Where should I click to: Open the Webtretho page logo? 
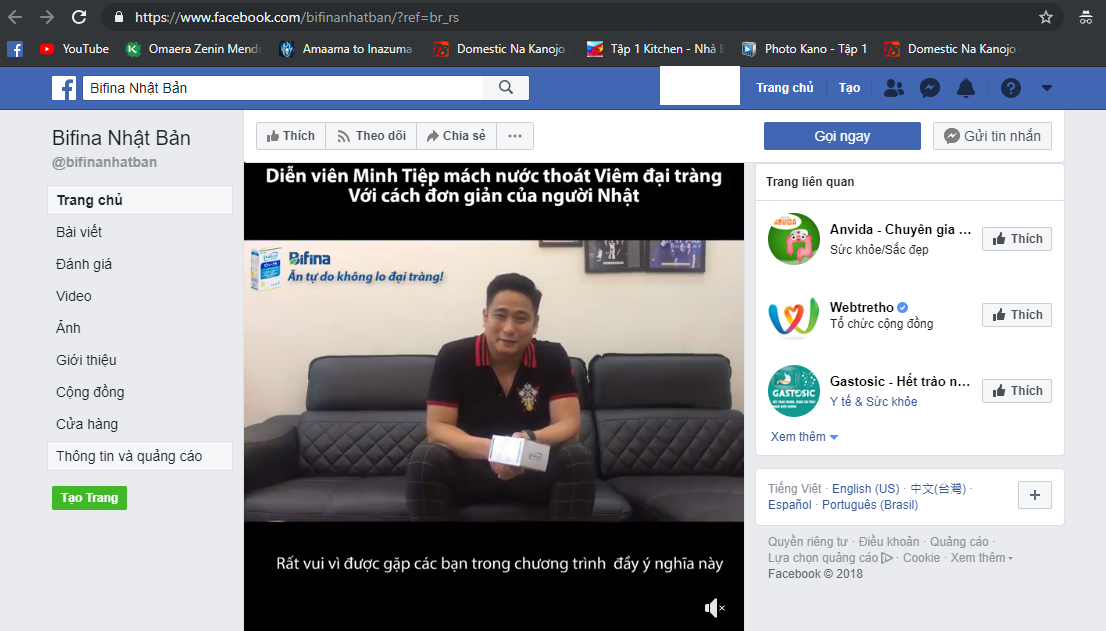[794, 315]
